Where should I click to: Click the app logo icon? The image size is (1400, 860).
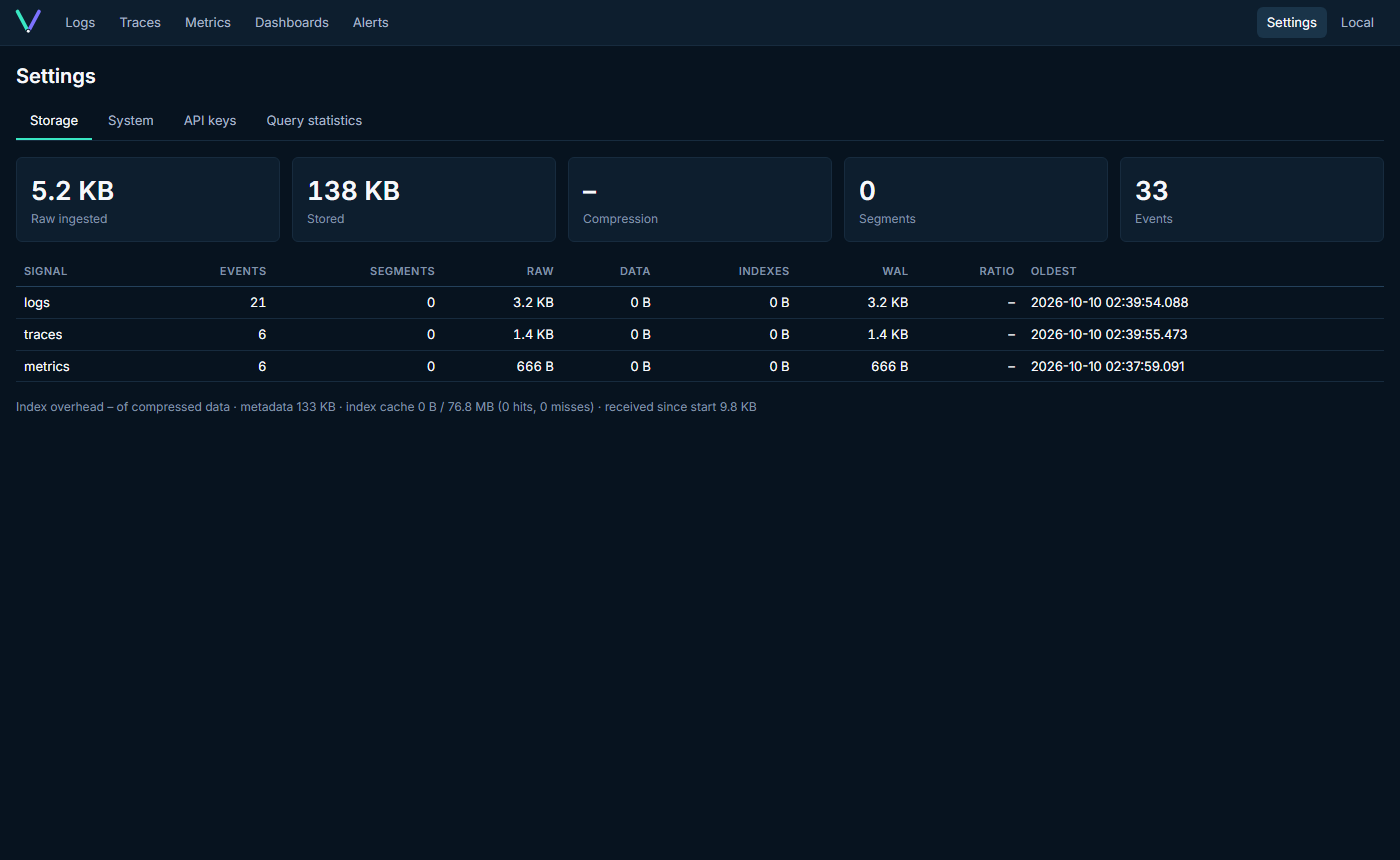click(28, 21)
